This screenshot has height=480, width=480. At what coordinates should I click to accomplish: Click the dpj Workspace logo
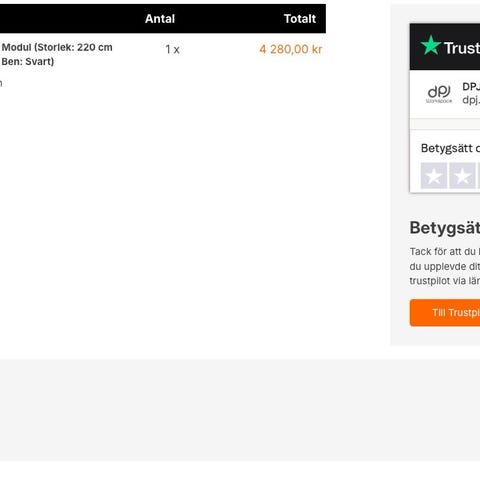pos(439,94)
